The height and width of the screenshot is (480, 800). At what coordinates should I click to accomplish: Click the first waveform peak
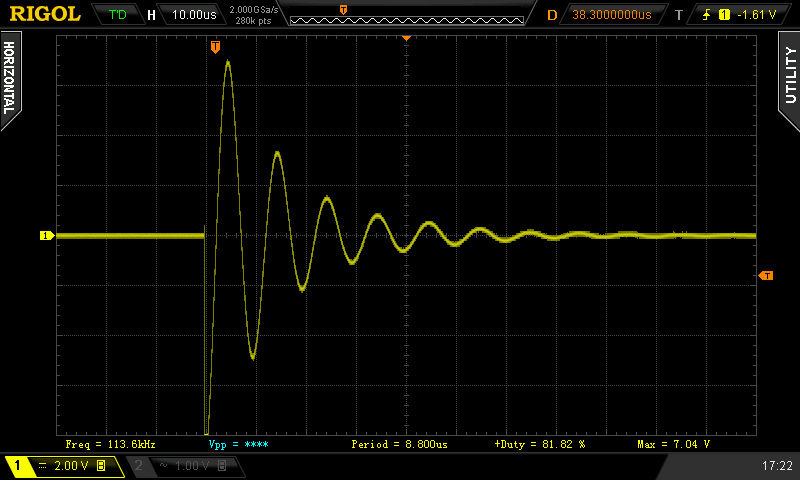click(228, 62)
